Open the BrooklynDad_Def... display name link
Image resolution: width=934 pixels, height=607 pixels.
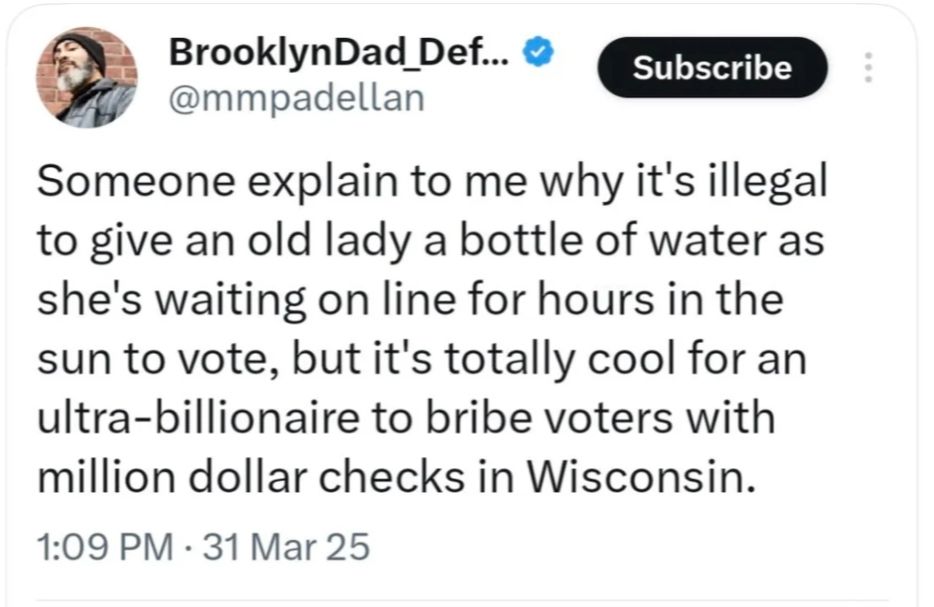(x=339, y=52)
